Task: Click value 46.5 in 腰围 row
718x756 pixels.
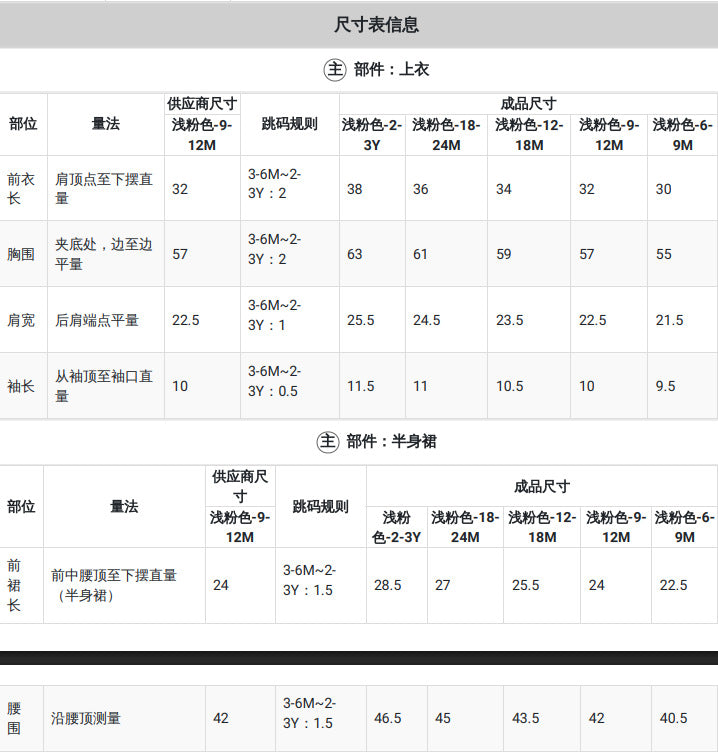Action: pos(388,718)
